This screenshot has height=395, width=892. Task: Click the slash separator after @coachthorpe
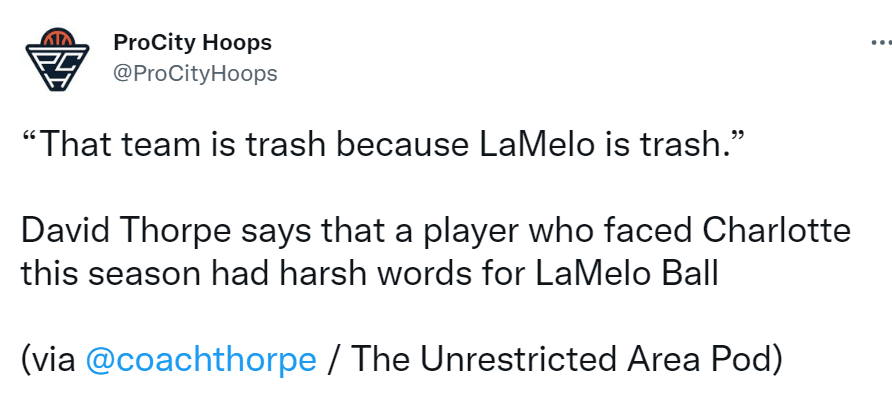click(334, 360)
